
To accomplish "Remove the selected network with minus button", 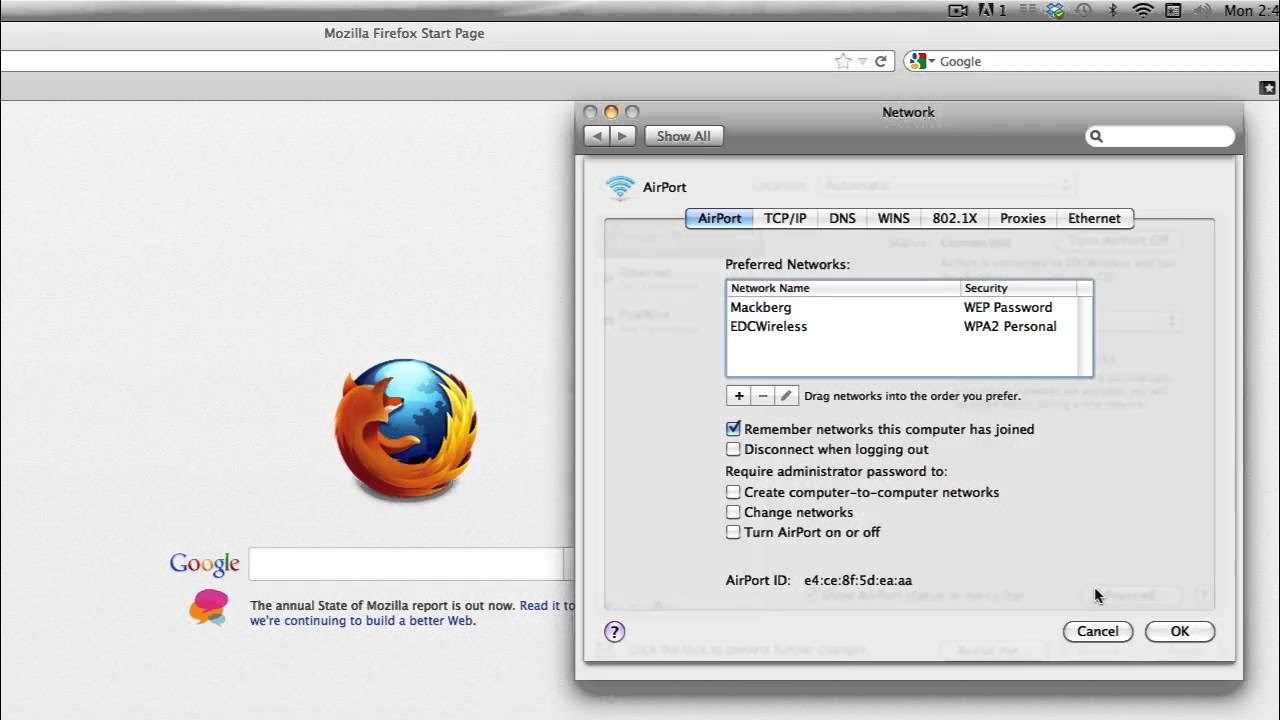I will [x=763, y=396].
